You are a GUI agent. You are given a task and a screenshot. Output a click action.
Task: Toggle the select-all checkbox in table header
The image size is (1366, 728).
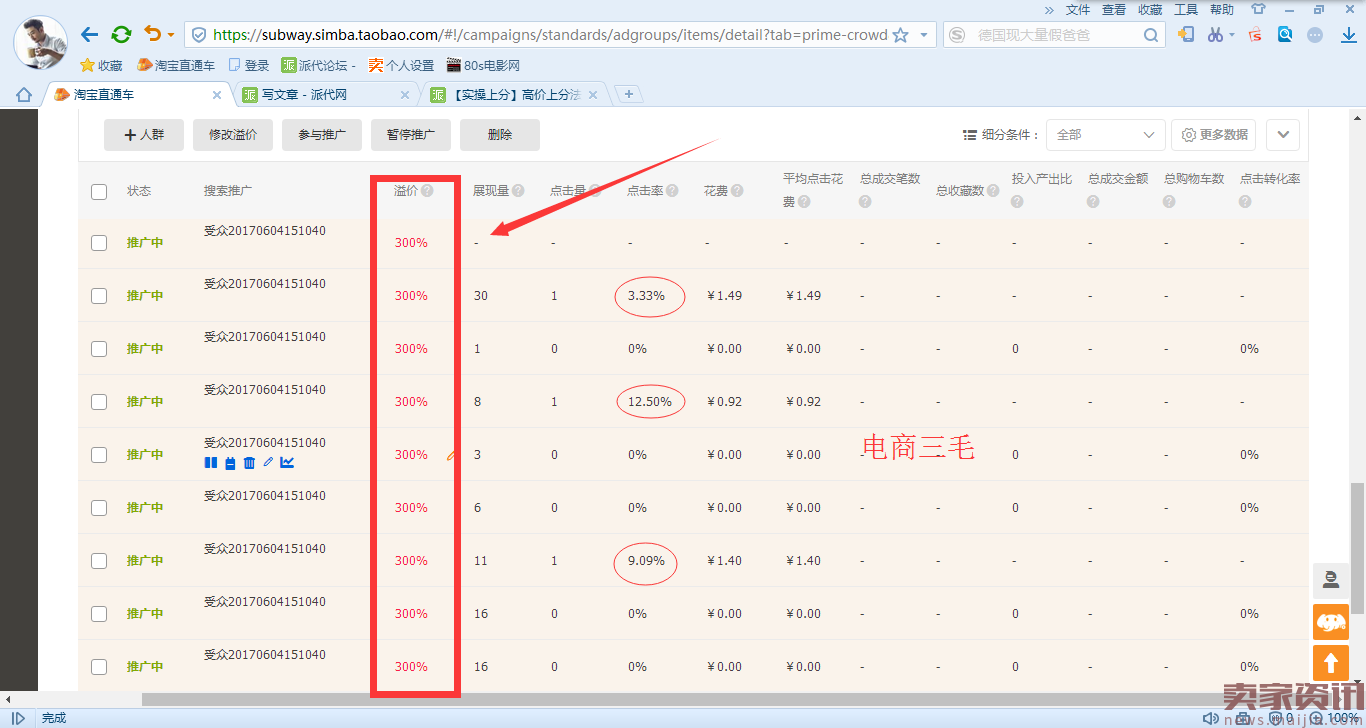point(99,191)
